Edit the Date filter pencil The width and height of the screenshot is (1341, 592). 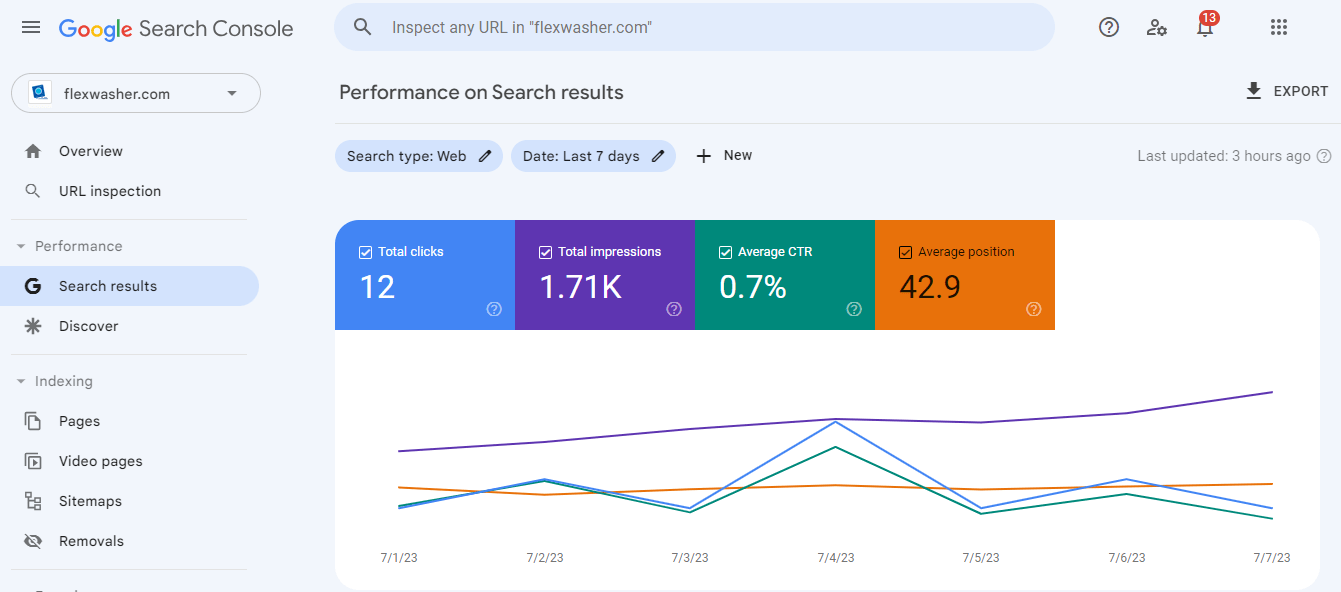(x=658, y=156)
